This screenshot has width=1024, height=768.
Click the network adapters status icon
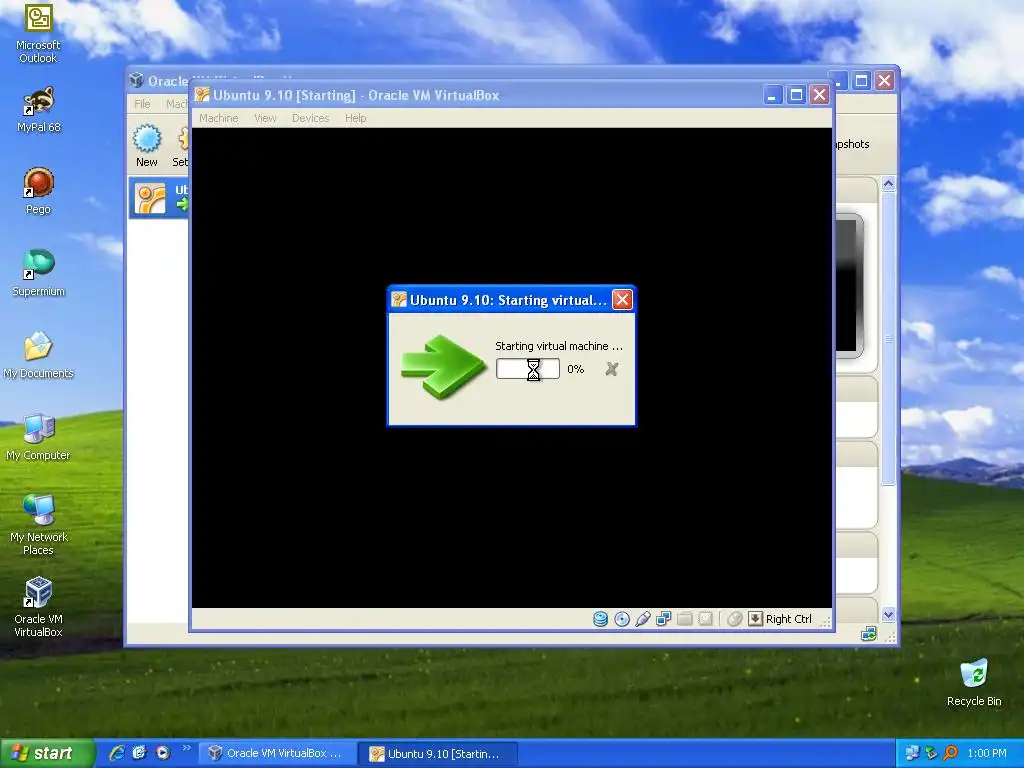[664, 618]
